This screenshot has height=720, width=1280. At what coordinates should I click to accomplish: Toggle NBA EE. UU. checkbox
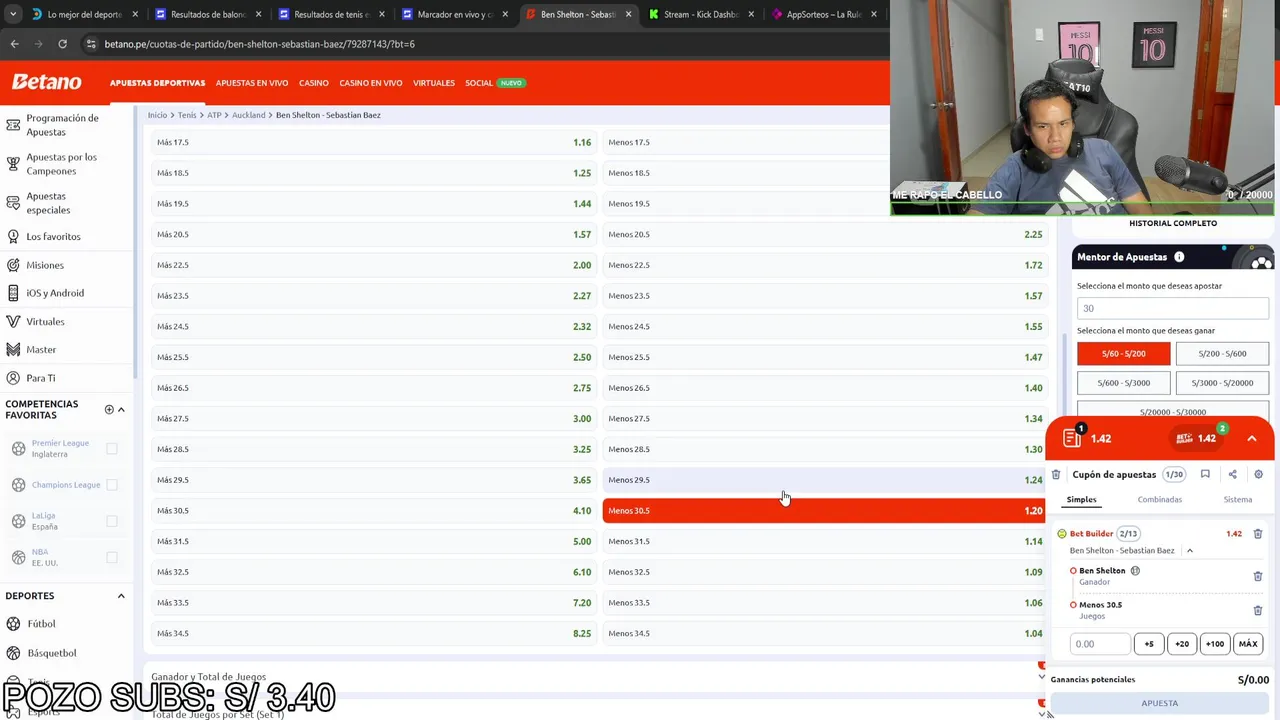[x=112, y=557]
